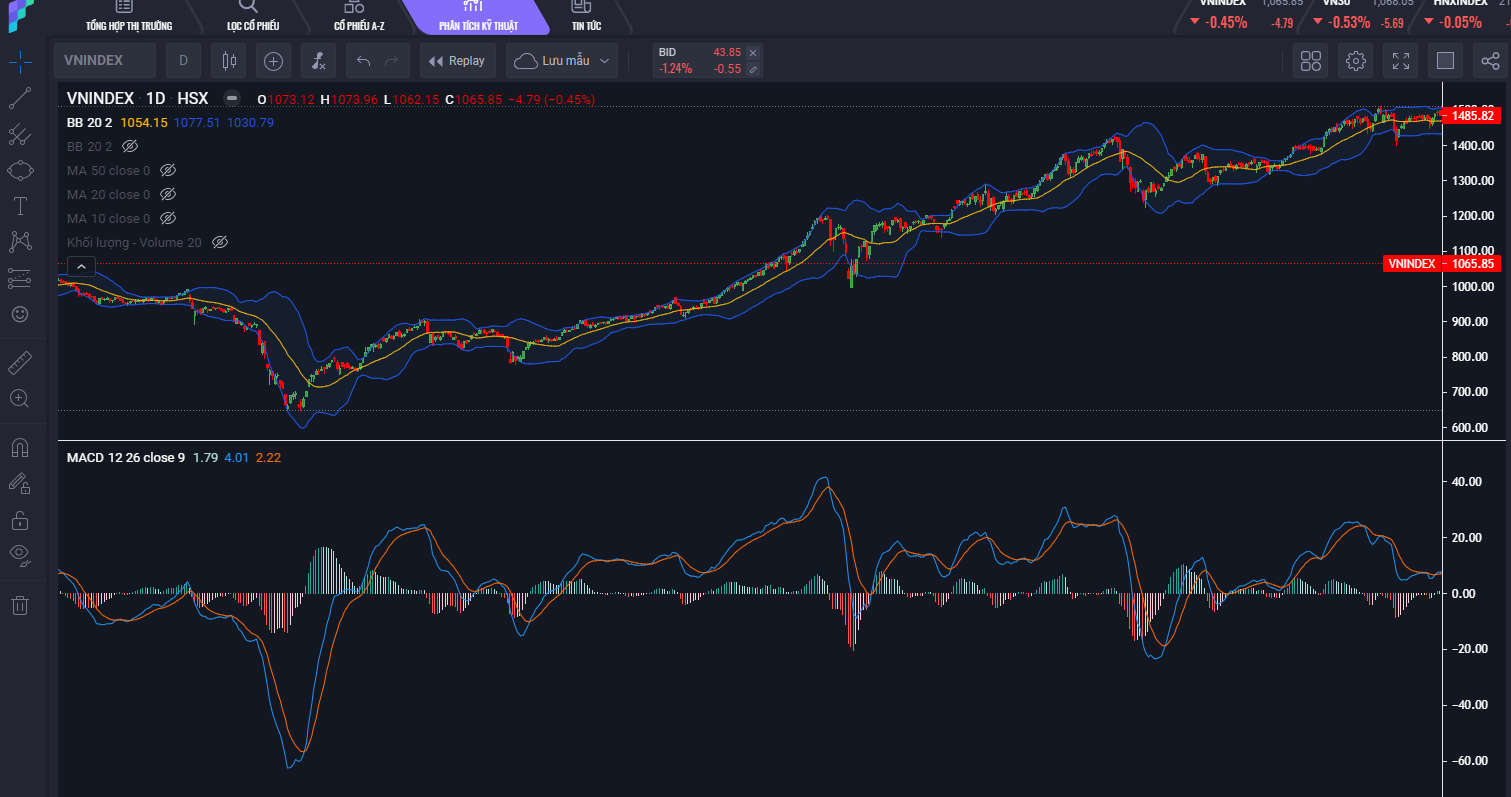Go to the Tin tức tab
1511x797 pixels.
click(585, 17)
